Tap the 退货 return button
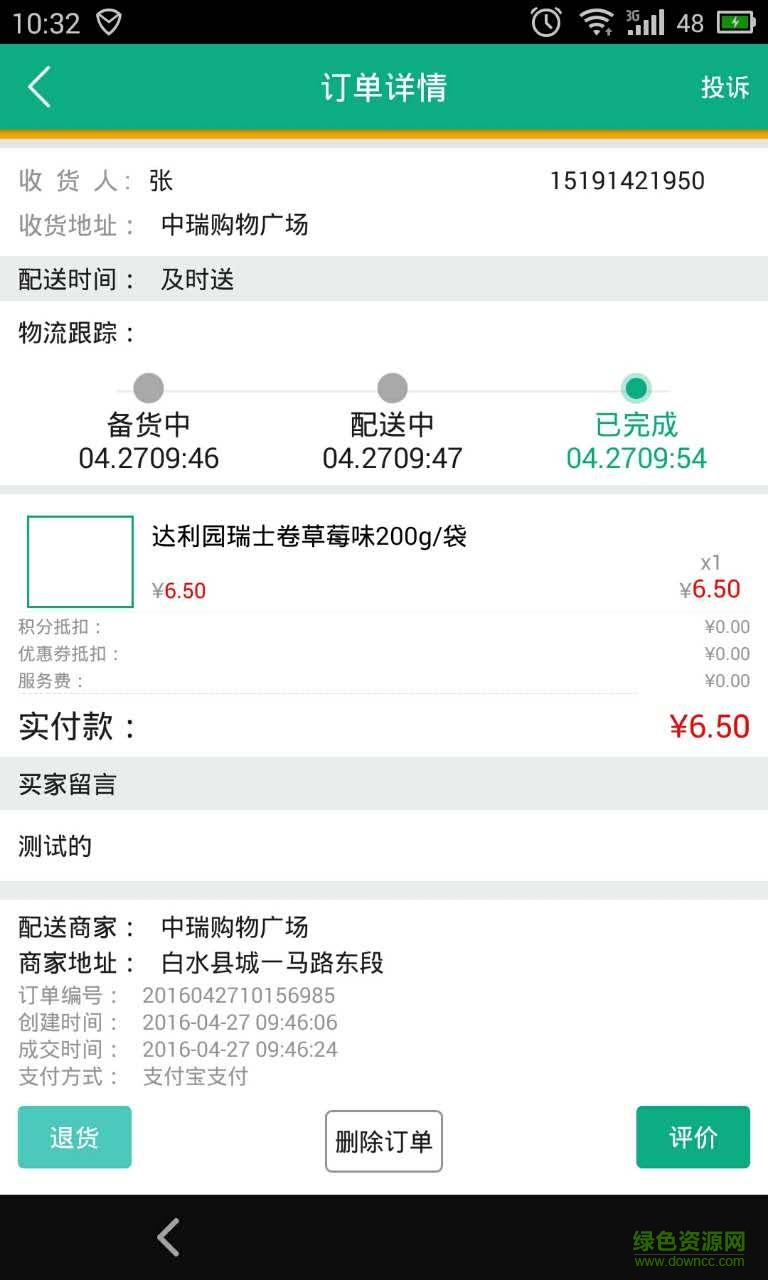This screenshot has height=1280, width=768. click(x=74, y=1137)
